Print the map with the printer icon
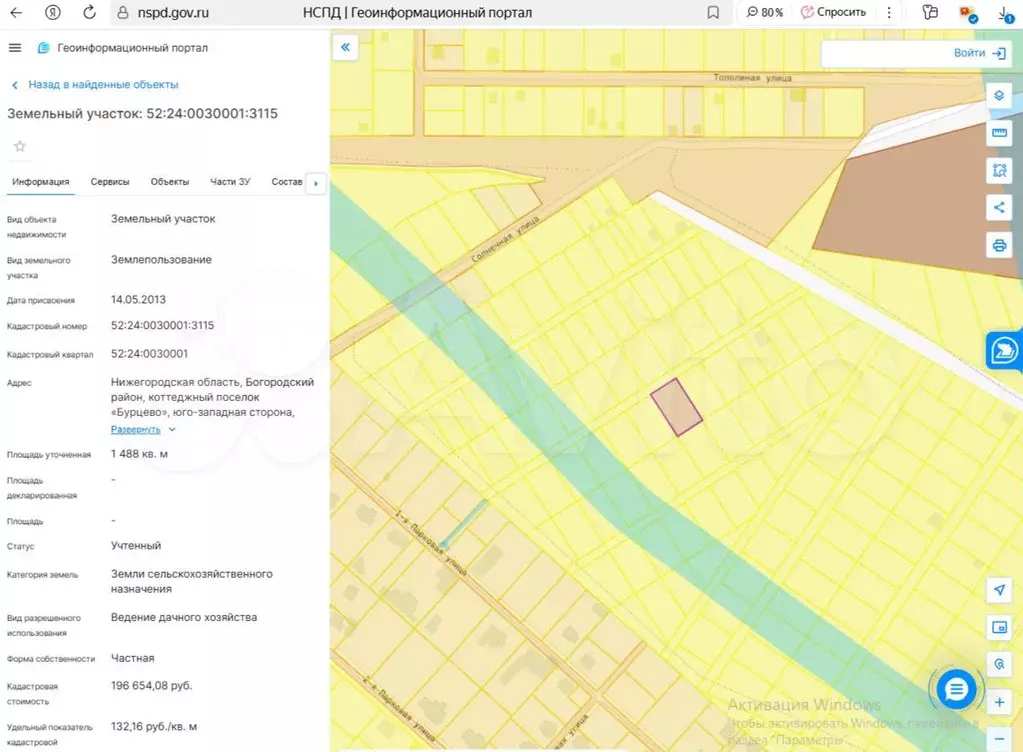 pyautogui.click(x=999, y=246)
